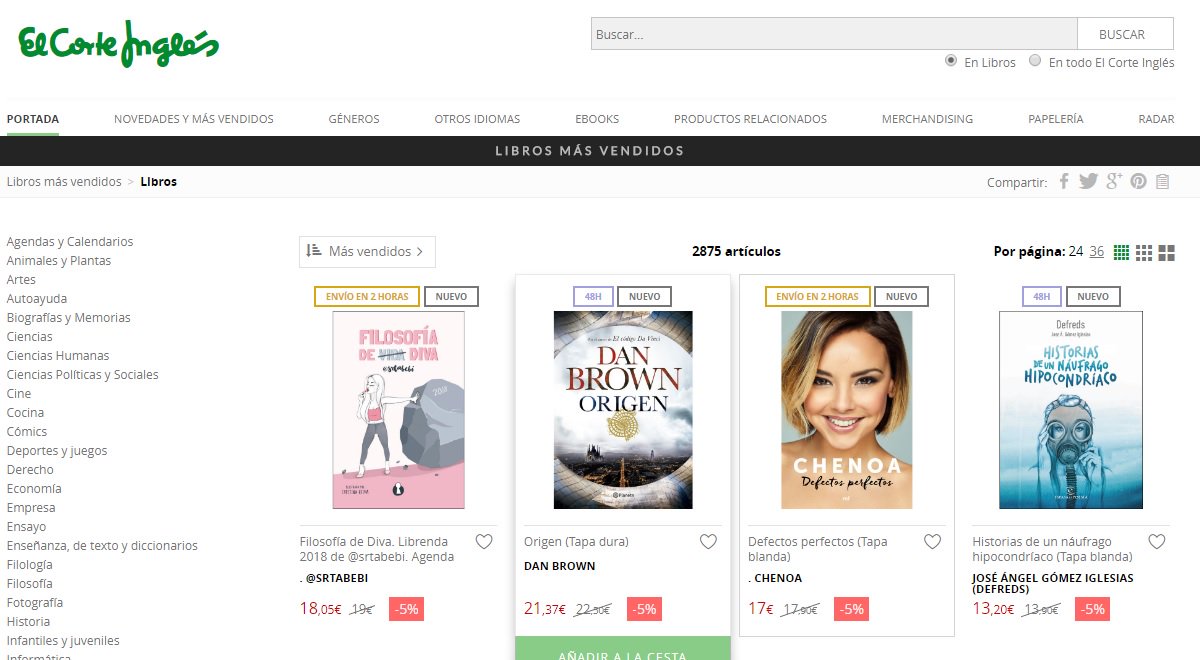Share on Pinterest icon
Viewport: 1200px width, 660px height.
pyautogui.click(x=1138, y=181)
